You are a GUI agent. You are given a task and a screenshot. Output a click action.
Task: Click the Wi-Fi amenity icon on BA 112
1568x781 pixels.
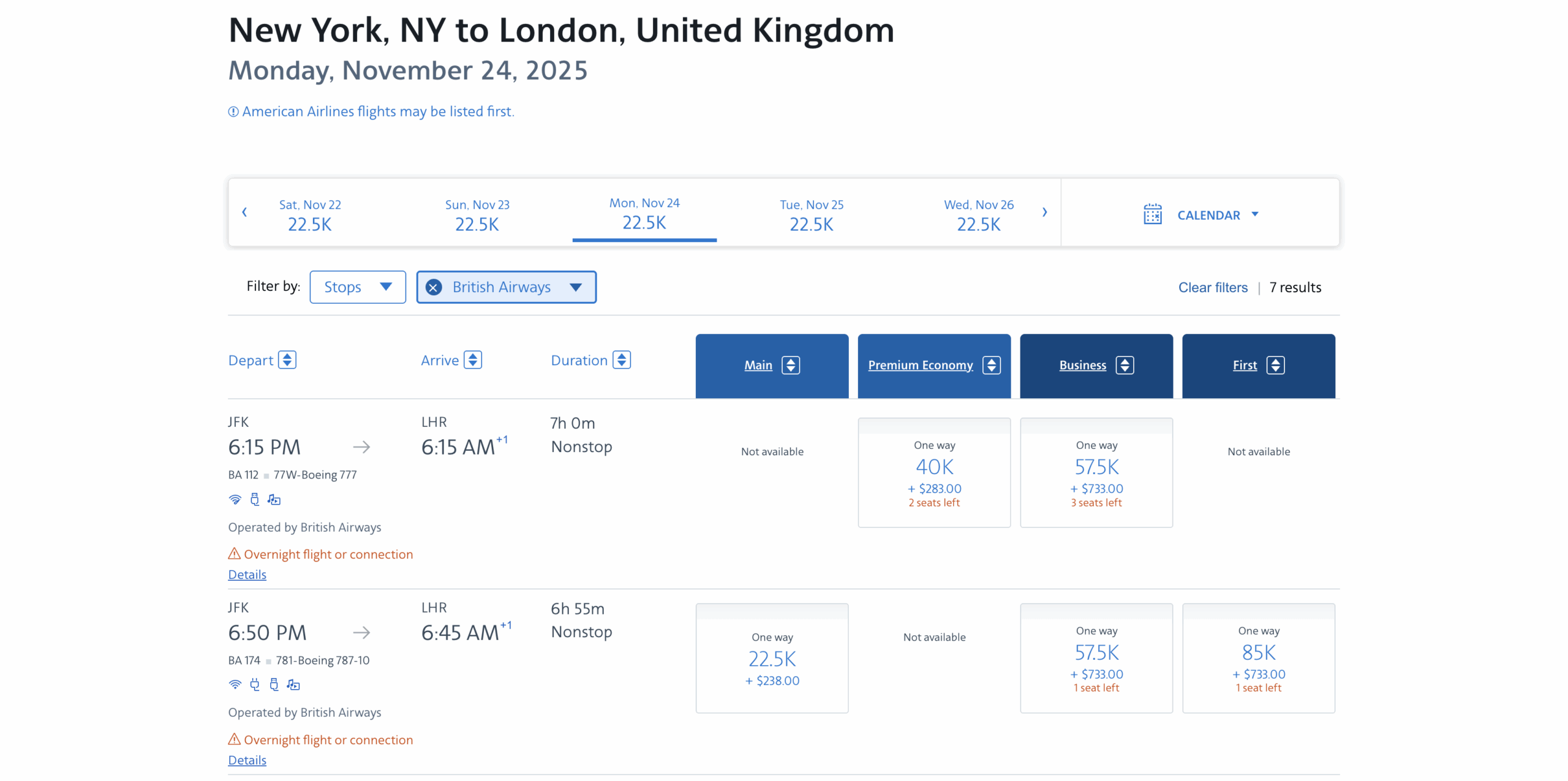235,499
